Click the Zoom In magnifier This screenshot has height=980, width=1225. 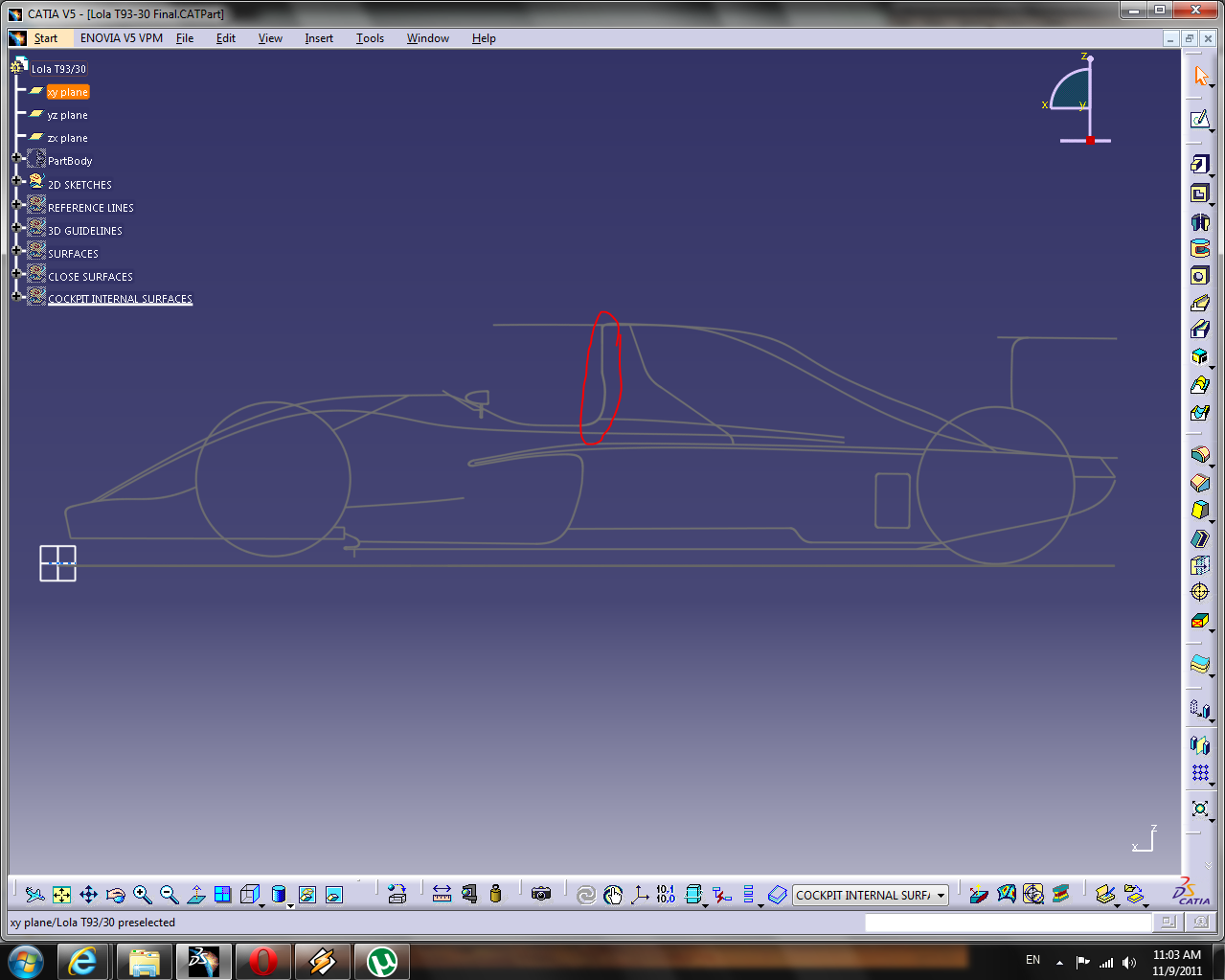(142, 895)
